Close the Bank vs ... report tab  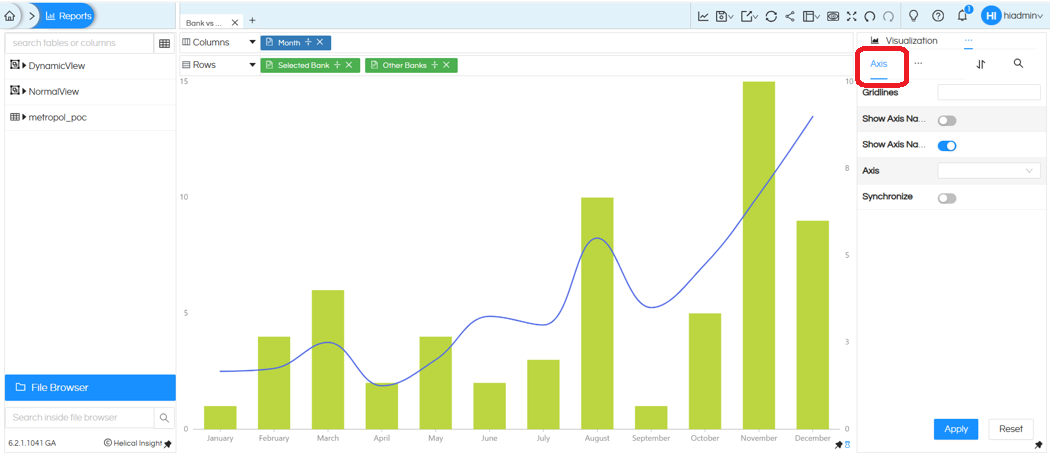tap(234, 22)
